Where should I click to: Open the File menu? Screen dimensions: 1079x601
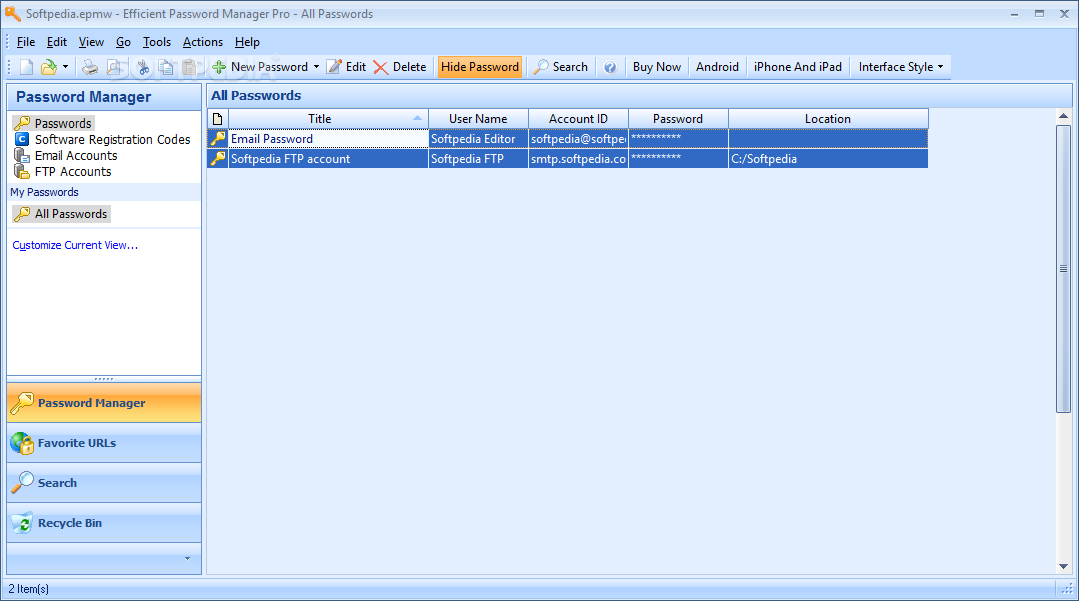pos(25,42)
